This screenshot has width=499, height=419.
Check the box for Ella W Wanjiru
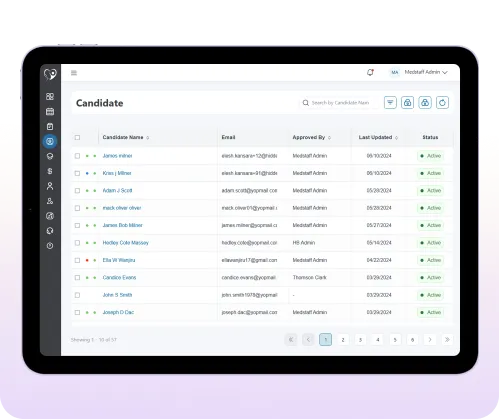click(x=77, y=260)
